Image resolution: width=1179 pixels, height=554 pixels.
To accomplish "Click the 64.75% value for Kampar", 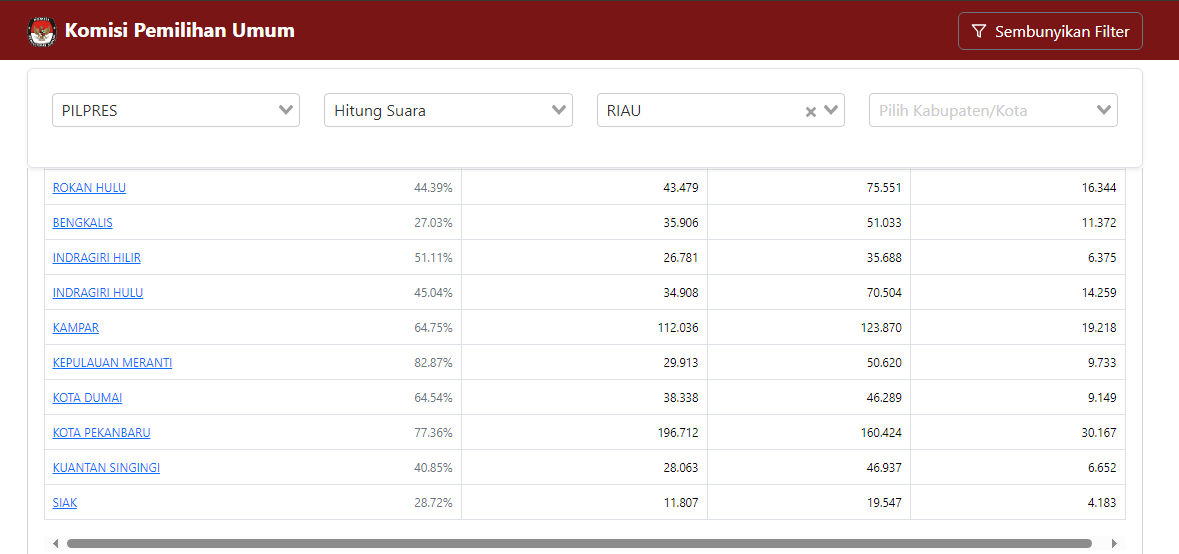I will (x=433, y=328).
